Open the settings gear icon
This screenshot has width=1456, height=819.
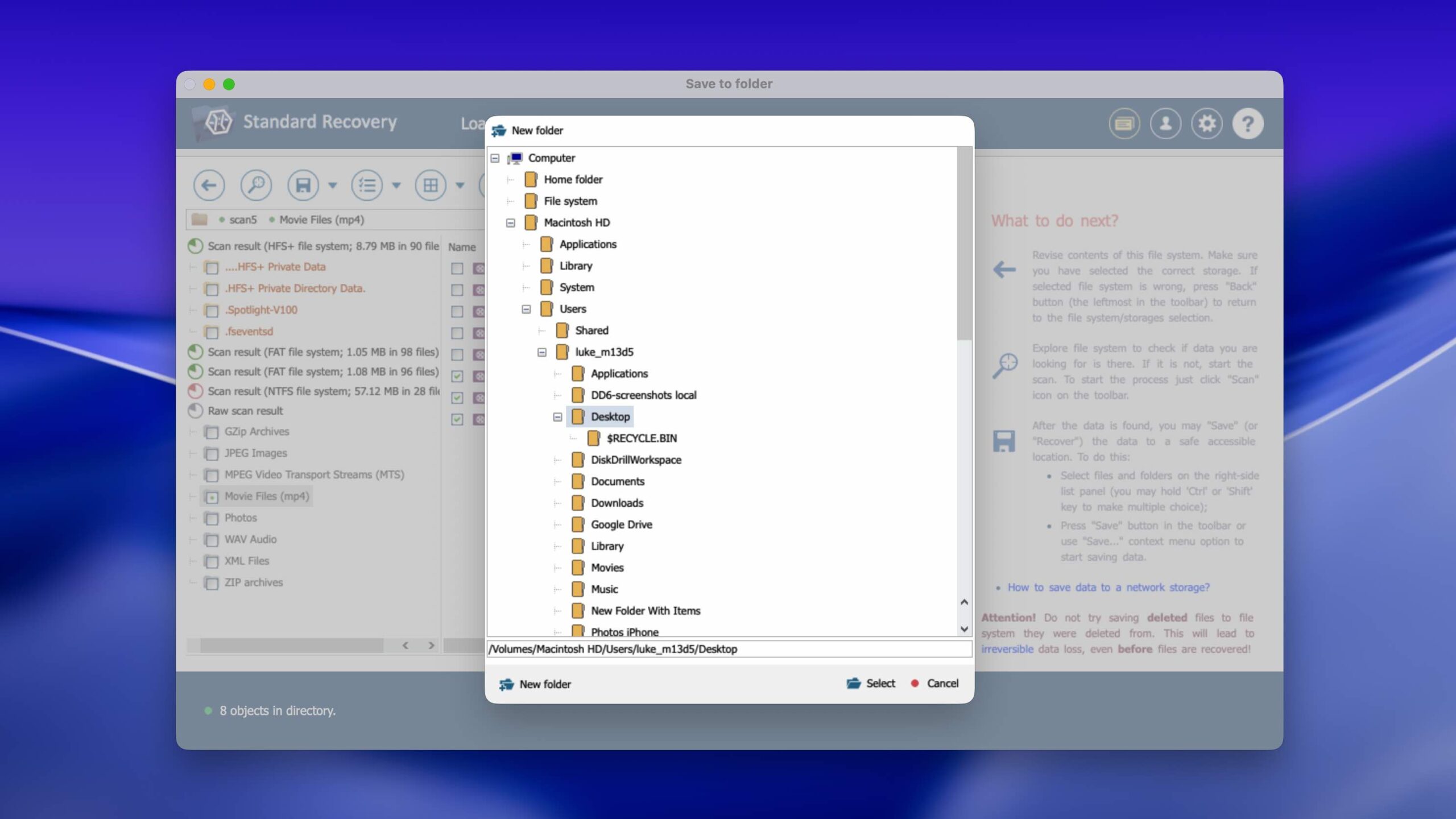click(x=1206, y=123)
